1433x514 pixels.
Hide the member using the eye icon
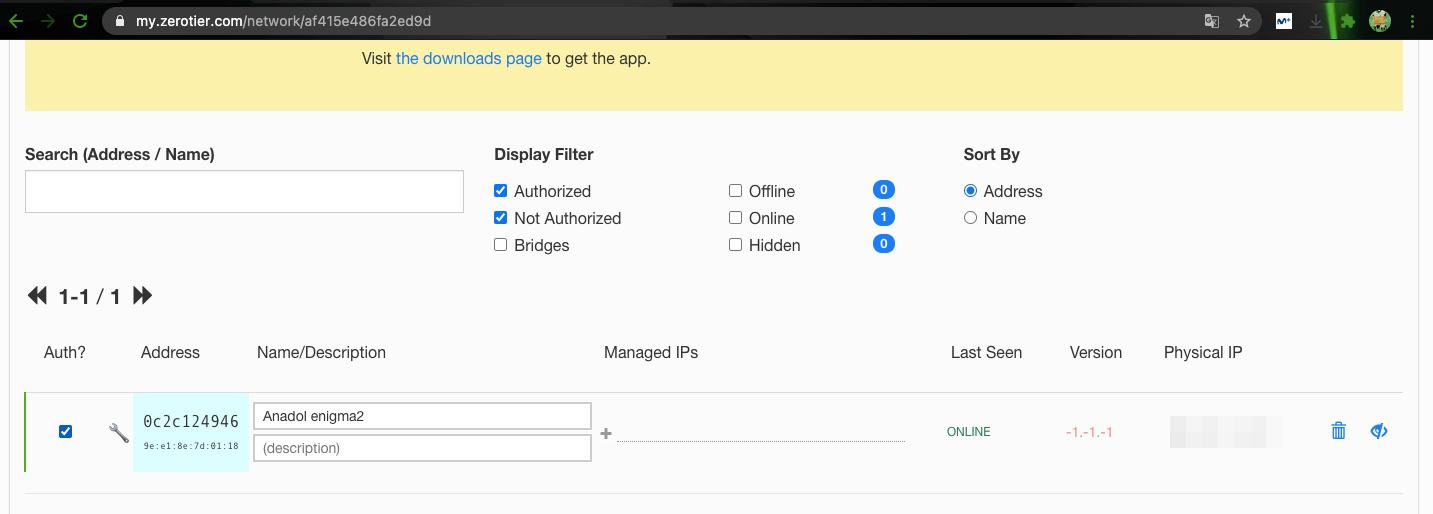(x=1379, y=431)
